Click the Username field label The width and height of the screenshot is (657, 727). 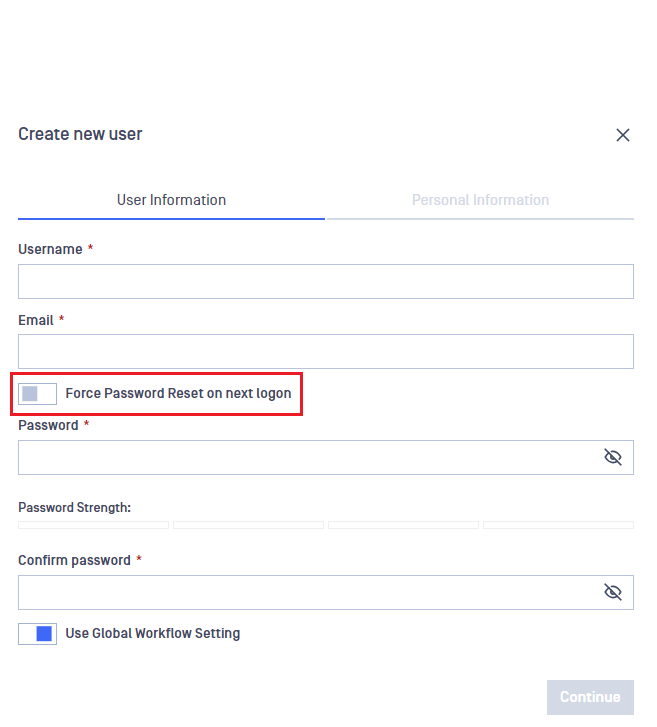tap(51, 249)
